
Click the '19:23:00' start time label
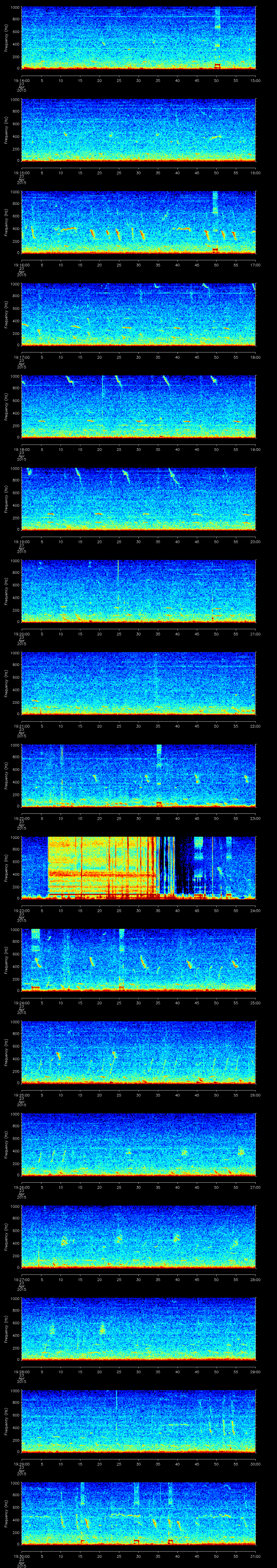22,910
